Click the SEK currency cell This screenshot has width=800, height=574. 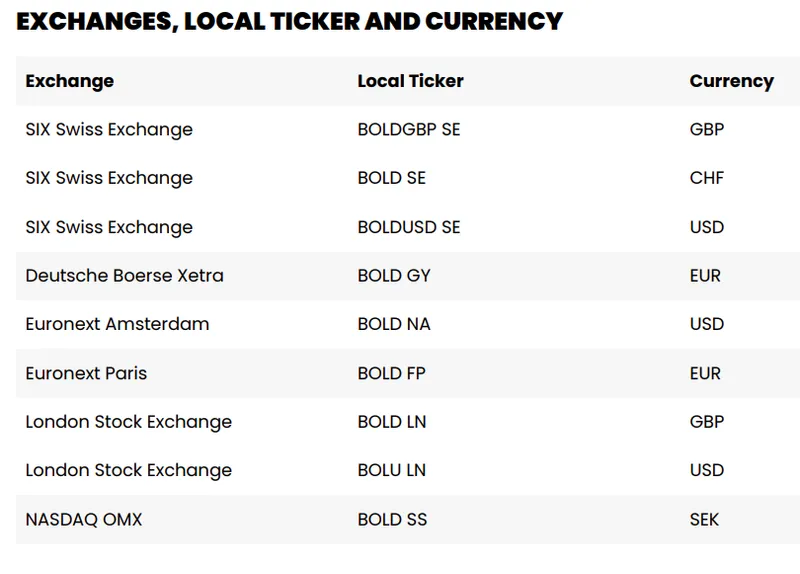704,519
